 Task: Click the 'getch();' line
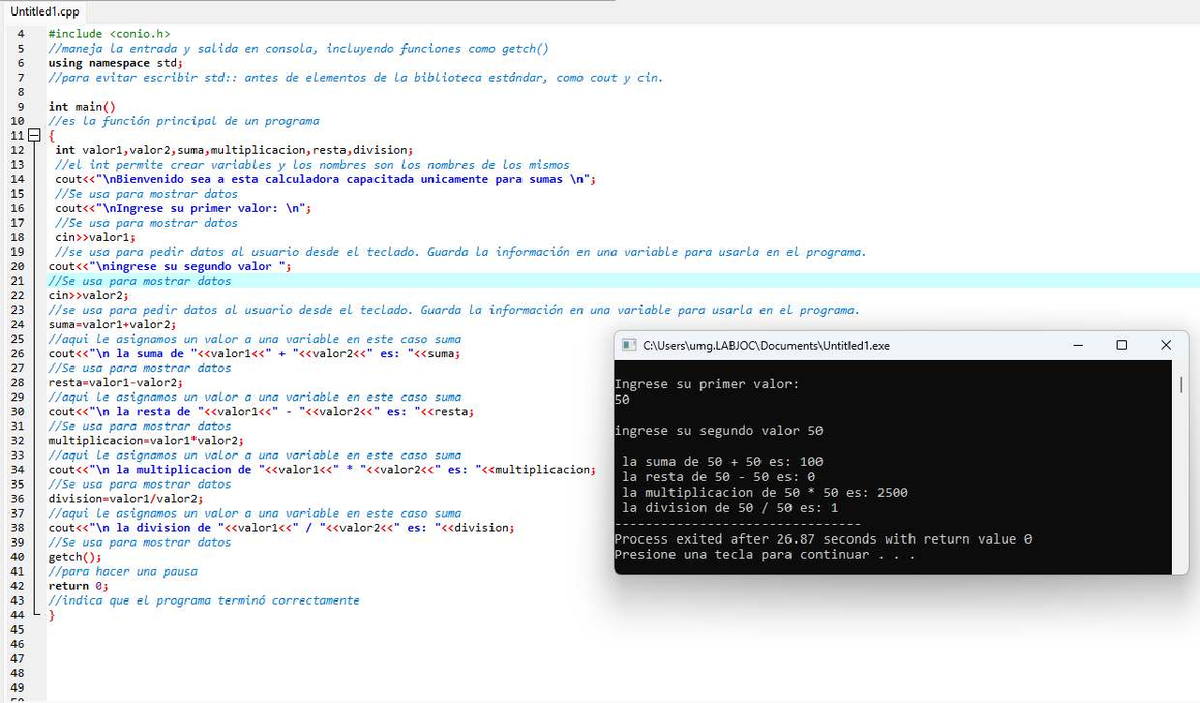(x=75, y=557)
